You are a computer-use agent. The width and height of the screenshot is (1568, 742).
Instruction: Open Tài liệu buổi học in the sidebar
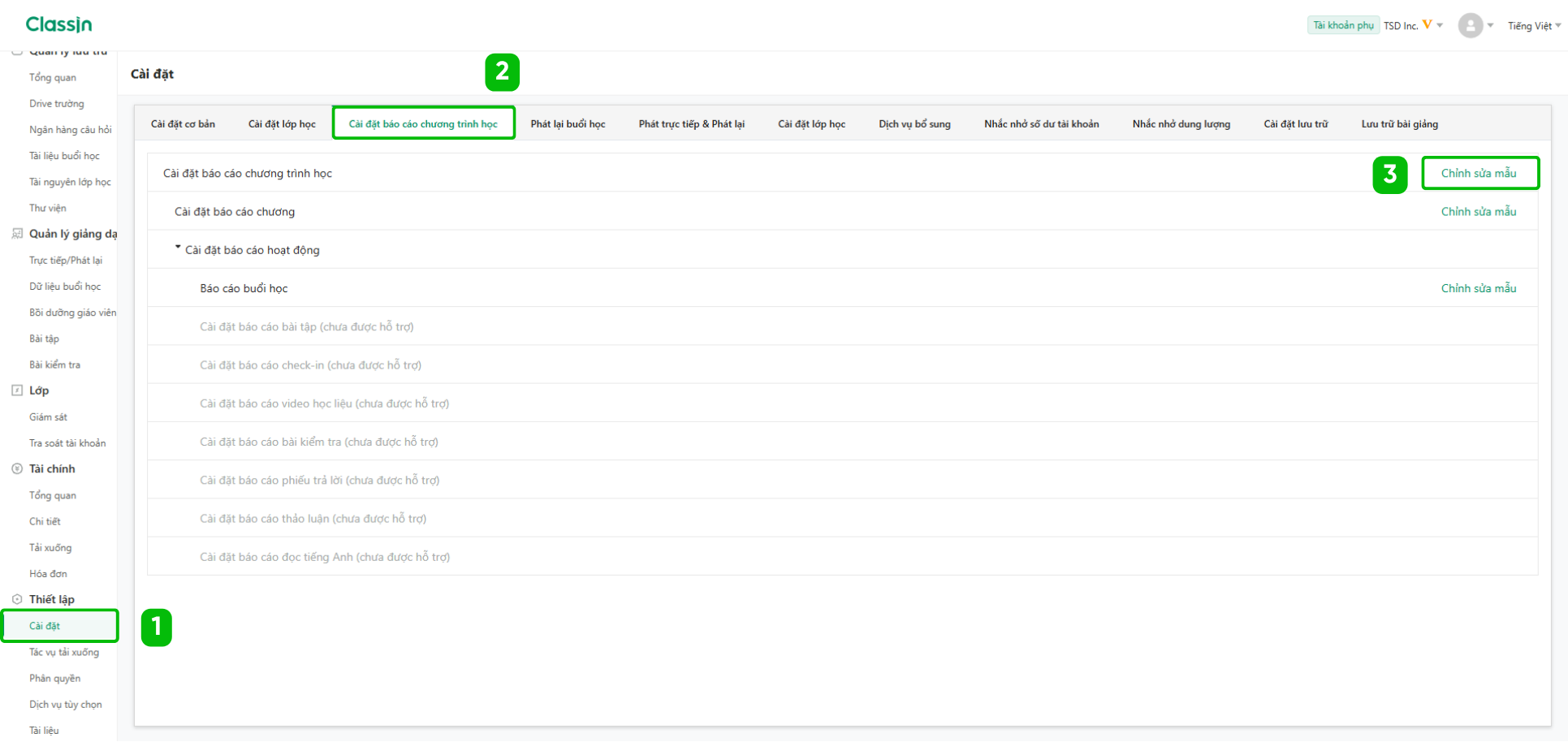pyautogui.click(x=64, y=156)
